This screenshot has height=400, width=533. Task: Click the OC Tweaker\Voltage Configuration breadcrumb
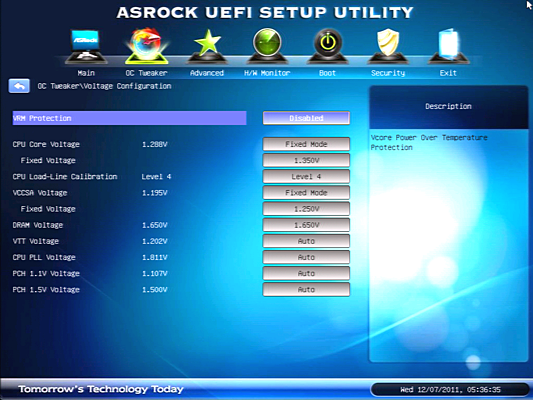[x=104, y=86]
